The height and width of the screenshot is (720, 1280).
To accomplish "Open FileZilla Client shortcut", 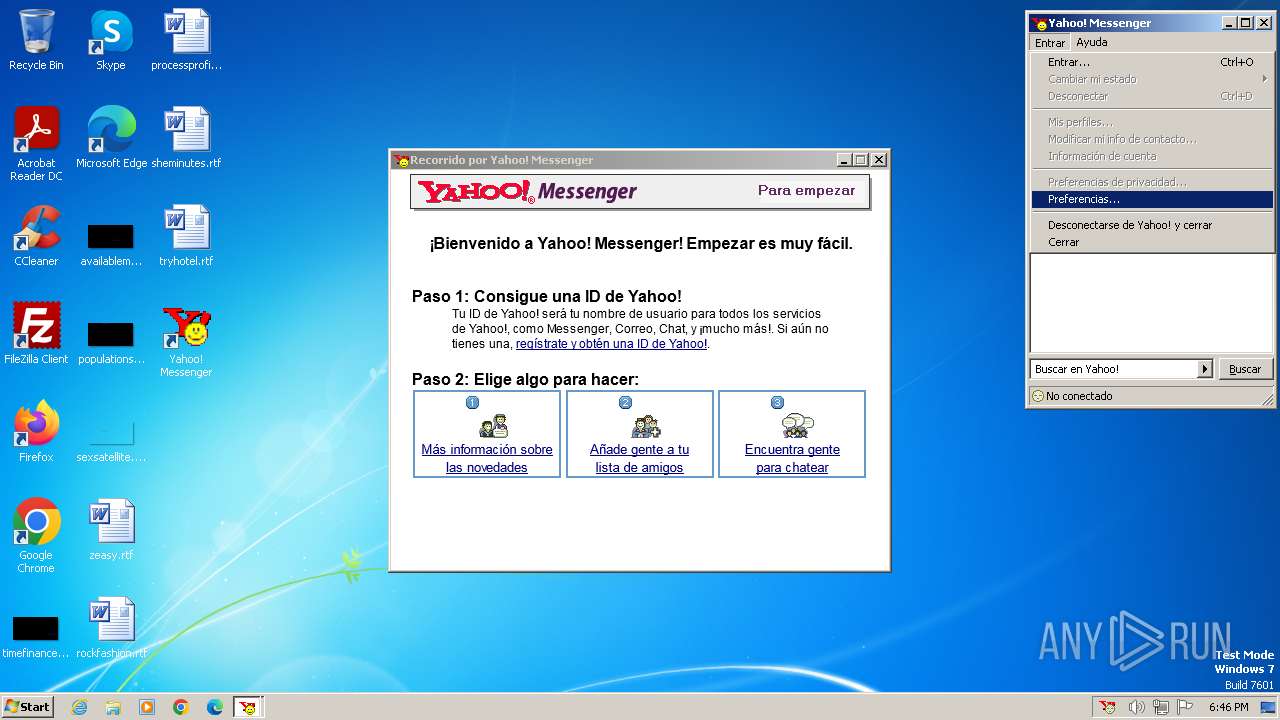I will 36,334.
